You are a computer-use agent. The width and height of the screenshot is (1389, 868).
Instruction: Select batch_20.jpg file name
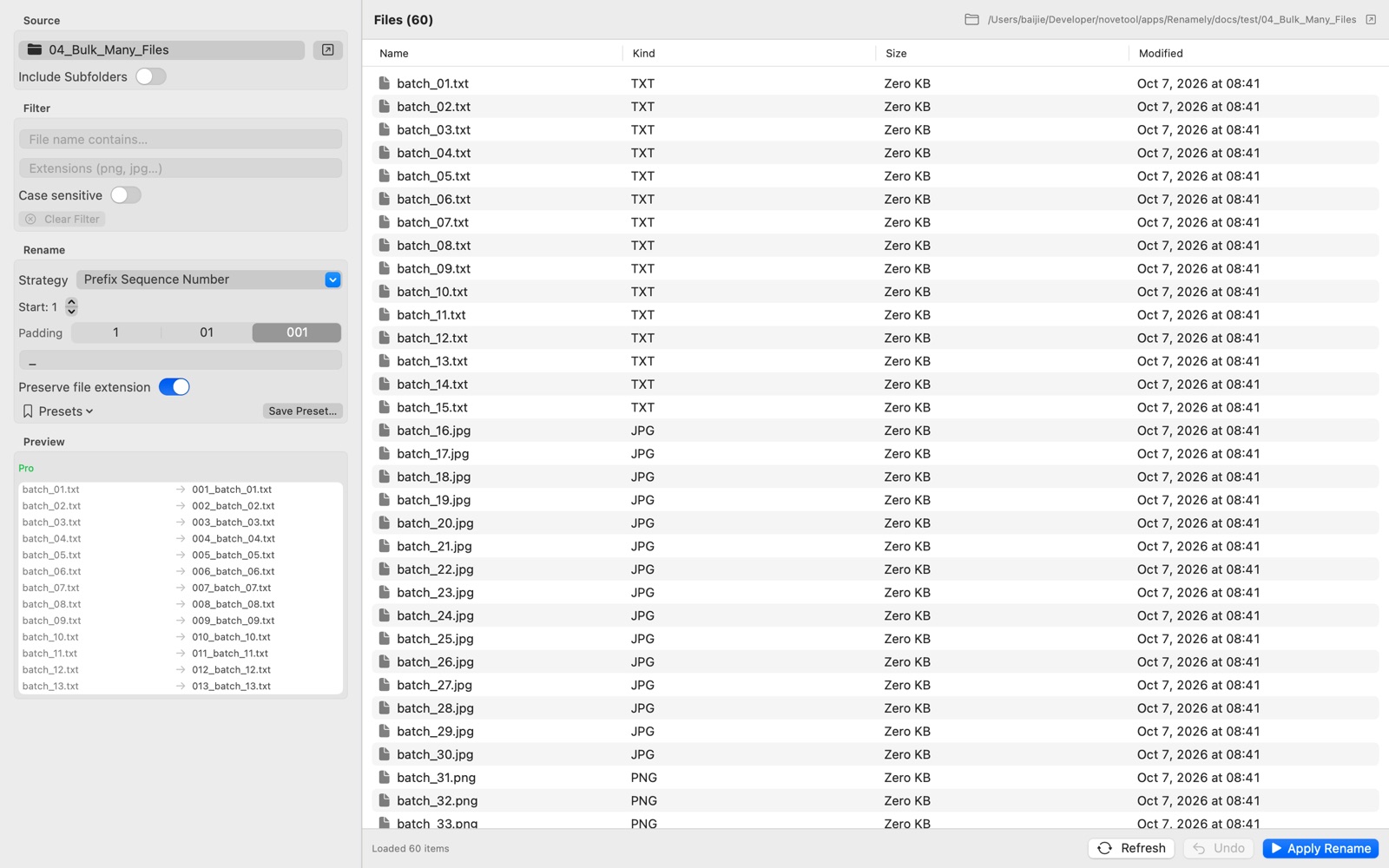tap(435, 523)
